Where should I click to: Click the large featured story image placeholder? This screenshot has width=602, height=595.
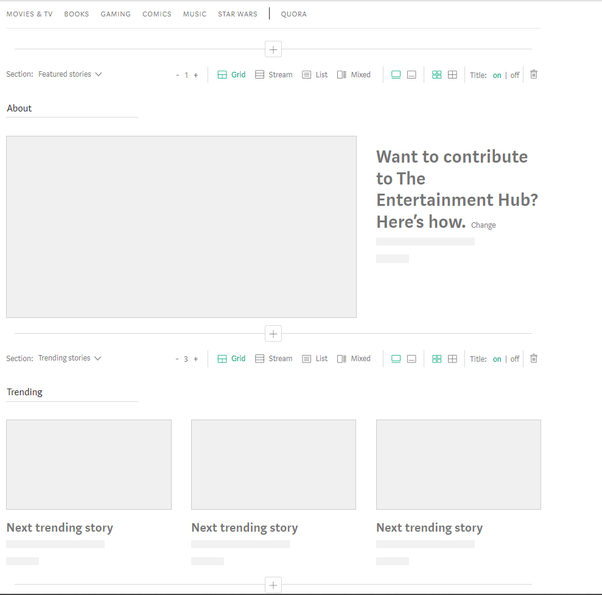click(181, 227)
